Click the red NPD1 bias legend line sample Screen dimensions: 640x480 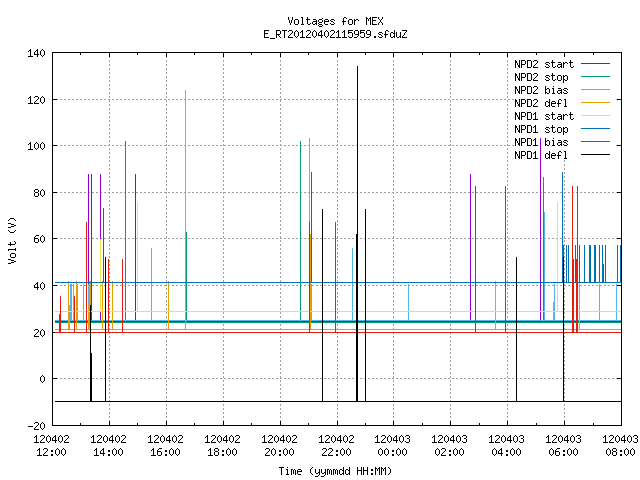(596, 142)
